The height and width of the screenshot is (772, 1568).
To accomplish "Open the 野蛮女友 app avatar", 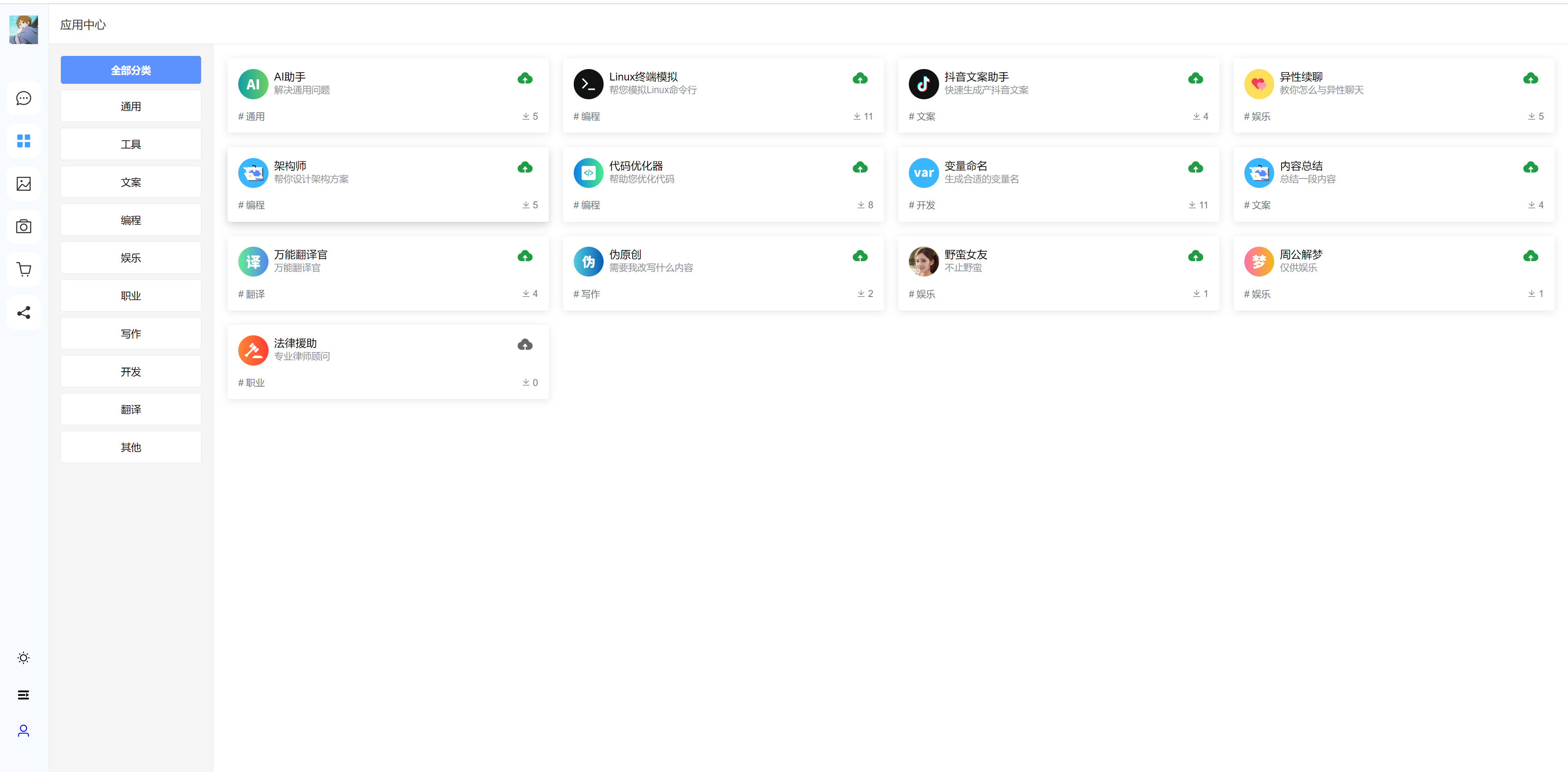I will 923,261.
